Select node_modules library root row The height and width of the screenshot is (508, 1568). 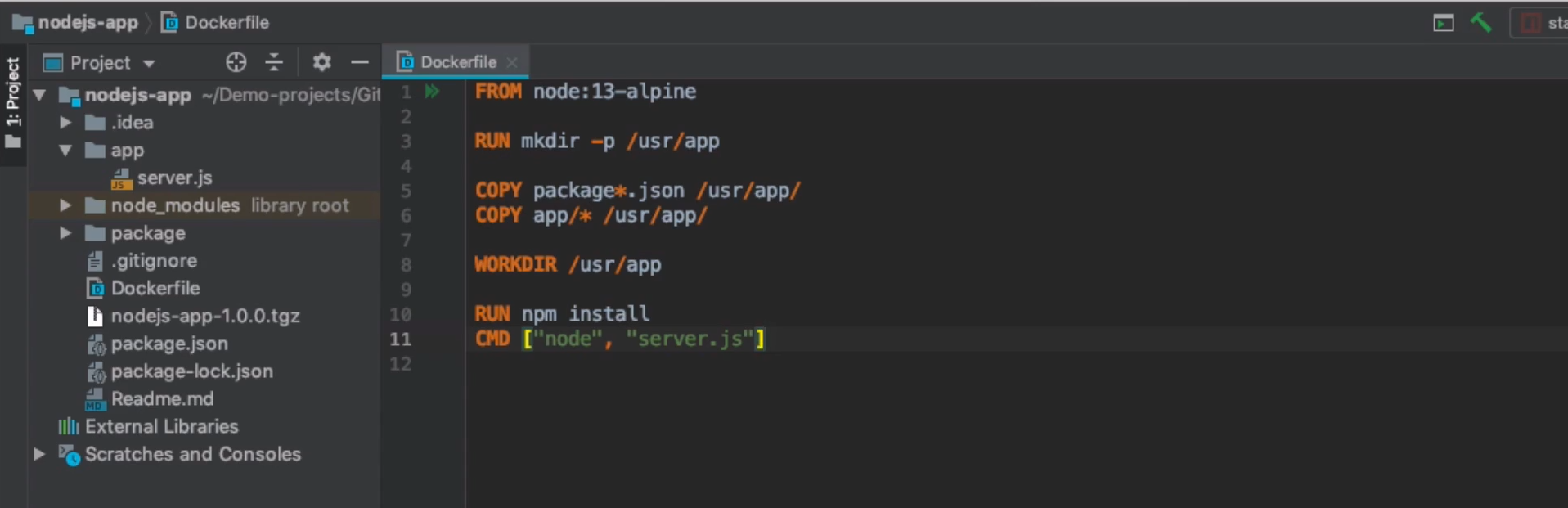click(204, 205)
